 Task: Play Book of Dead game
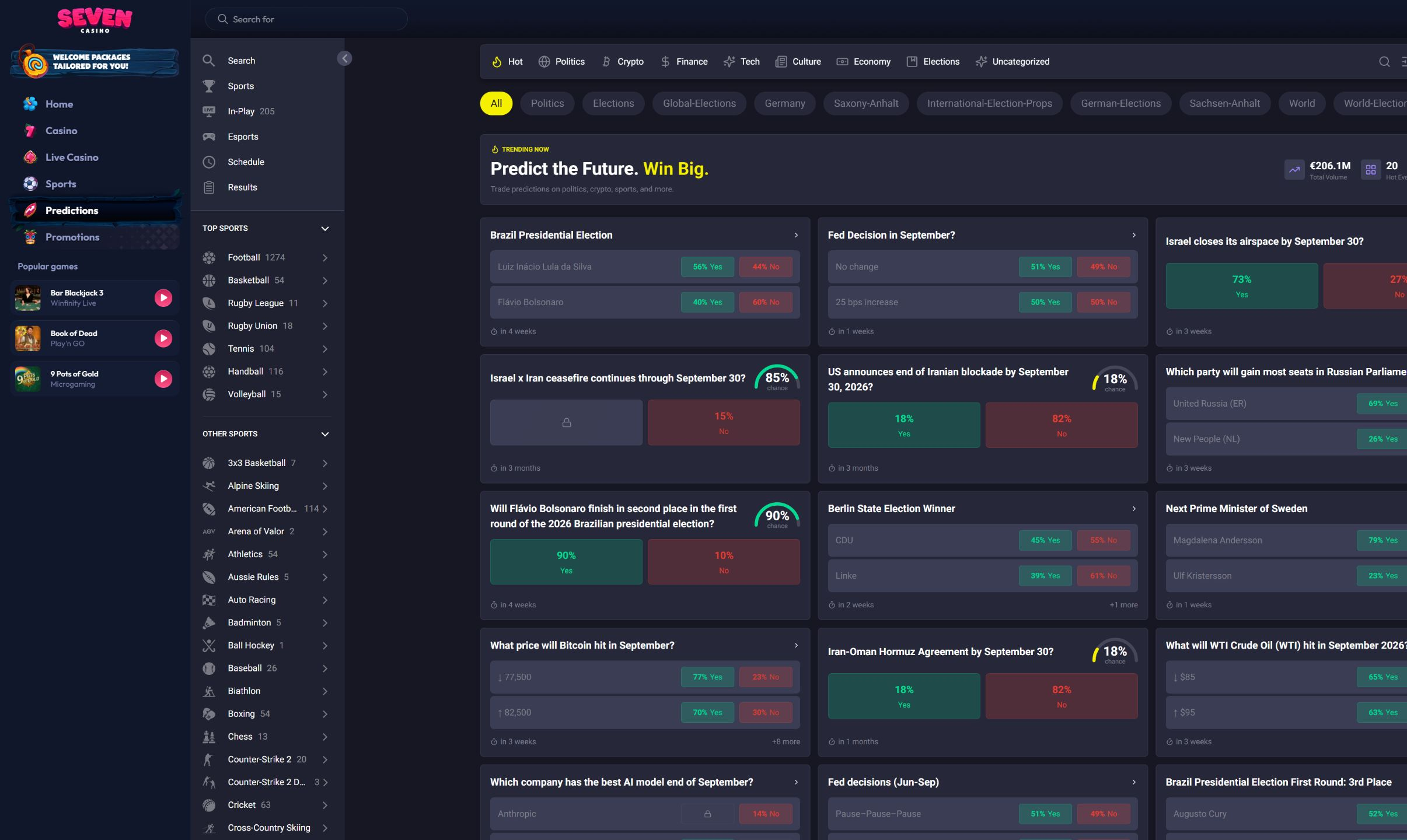[163, 338]
